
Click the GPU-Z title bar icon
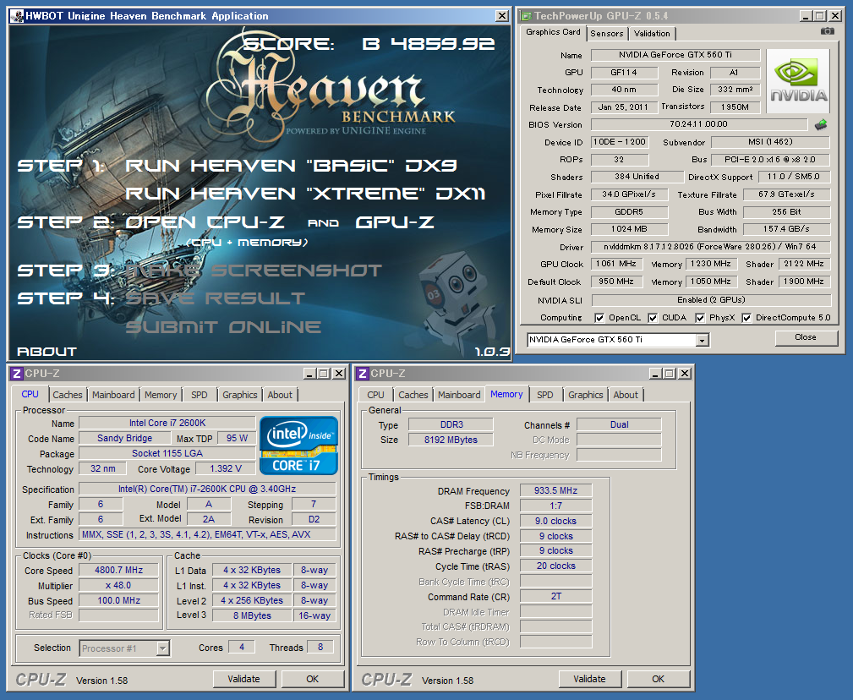pos(526,16)
